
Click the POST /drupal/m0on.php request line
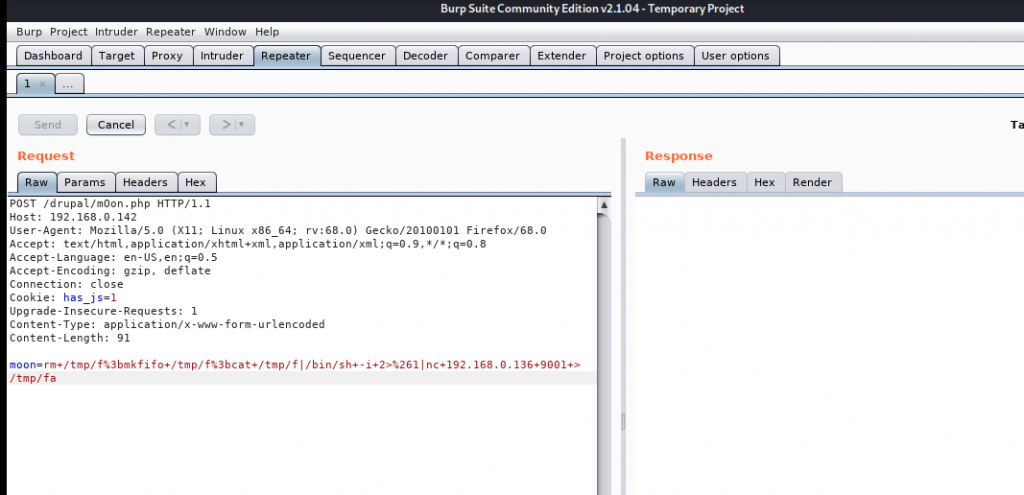pyautogui.click(x=110, y=204)
